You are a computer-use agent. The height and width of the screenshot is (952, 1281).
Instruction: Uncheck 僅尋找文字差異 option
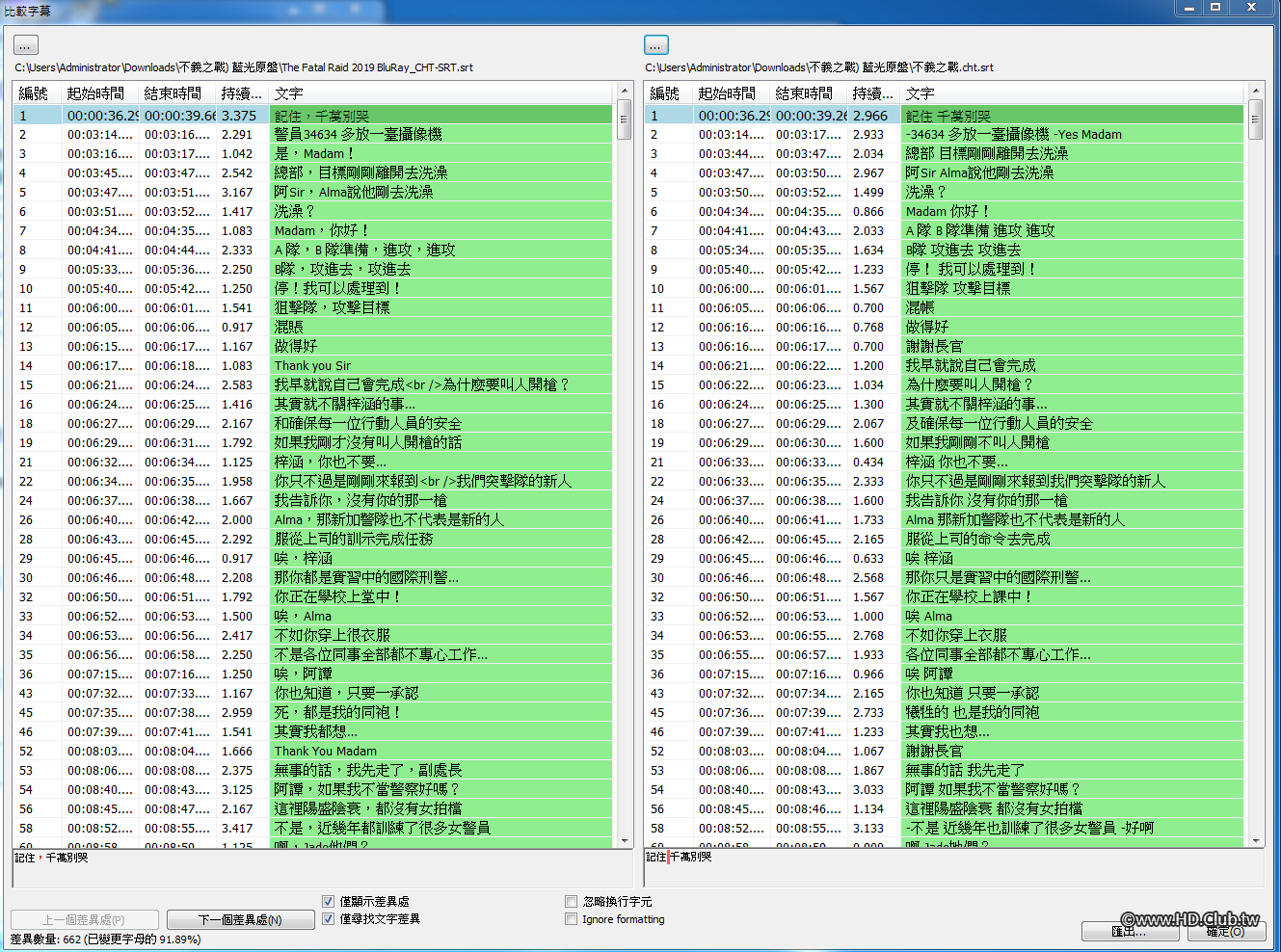329,918
